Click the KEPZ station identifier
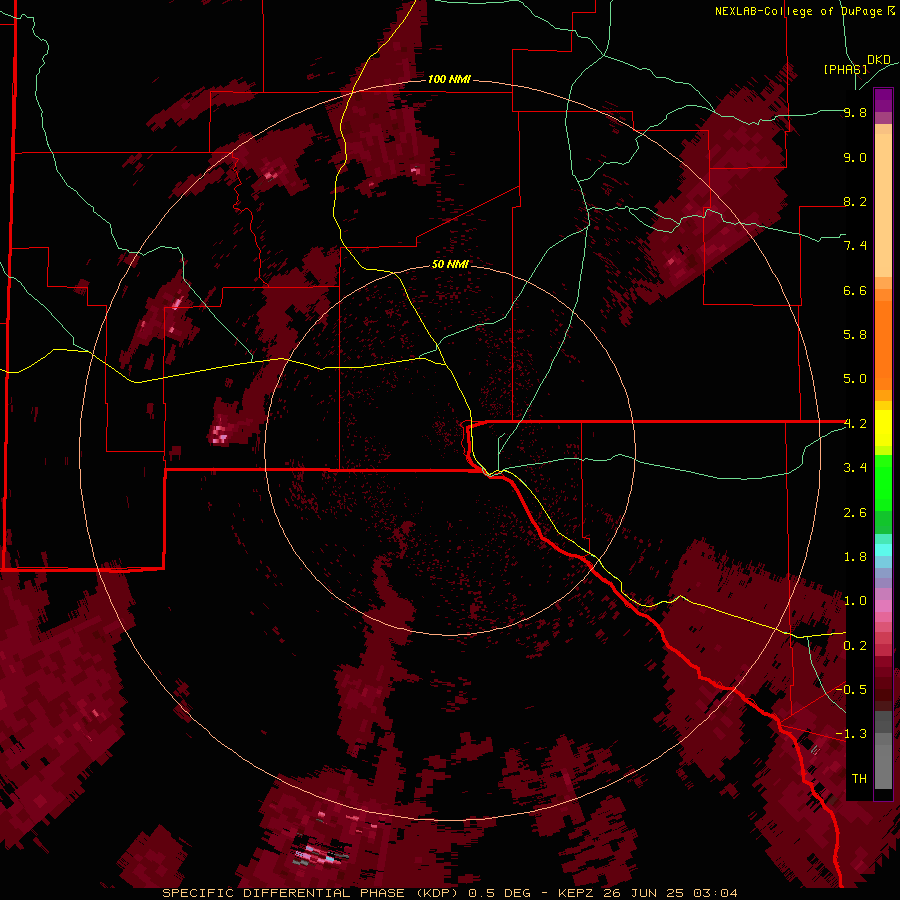This screenshot has height=900, width=900. [577, 893]
